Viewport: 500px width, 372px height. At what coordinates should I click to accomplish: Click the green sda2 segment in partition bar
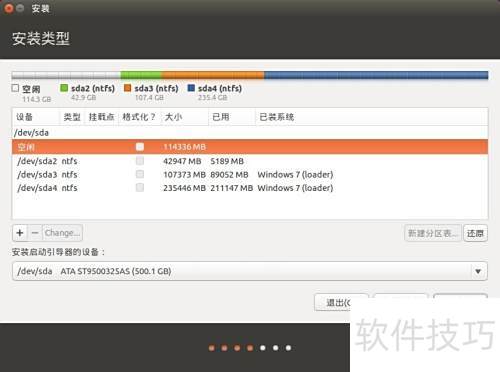141,75
